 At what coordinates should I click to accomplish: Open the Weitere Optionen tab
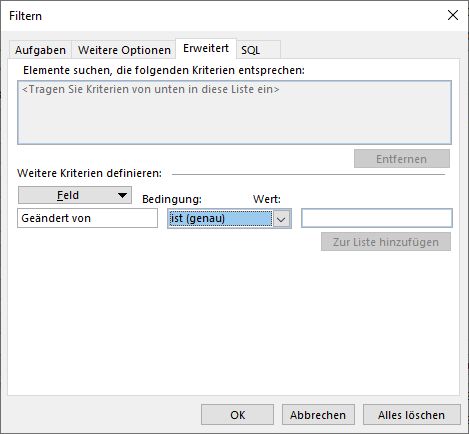coord(124,50)
